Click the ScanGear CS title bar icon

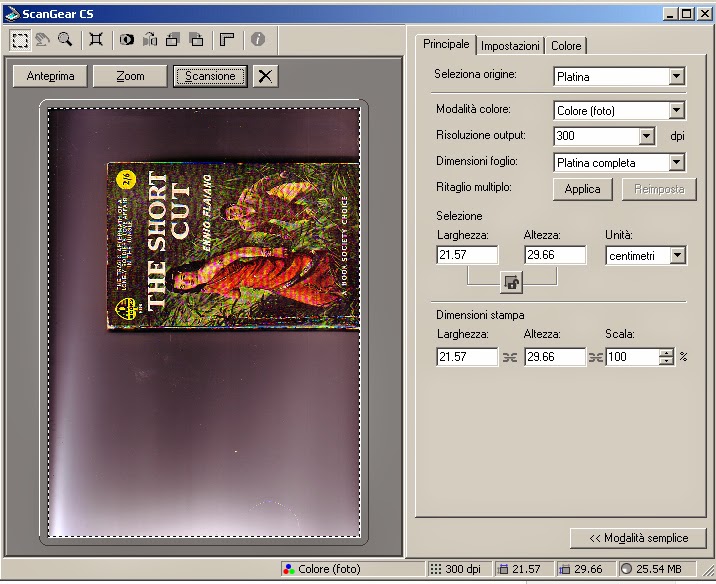coord(12,14)
